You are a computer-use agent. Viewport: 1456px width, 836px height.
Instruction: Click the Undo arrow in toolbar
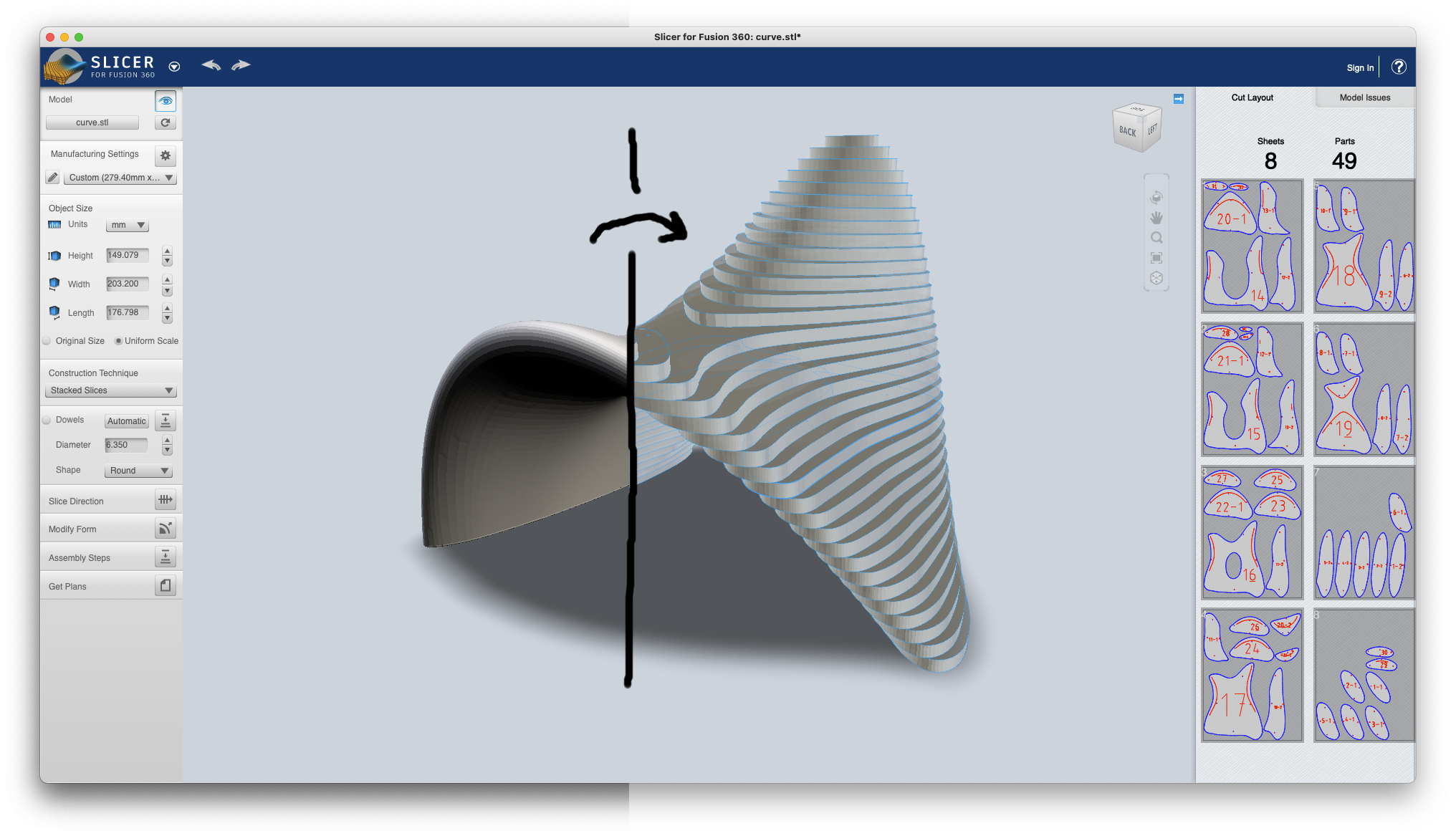(211, 65)
